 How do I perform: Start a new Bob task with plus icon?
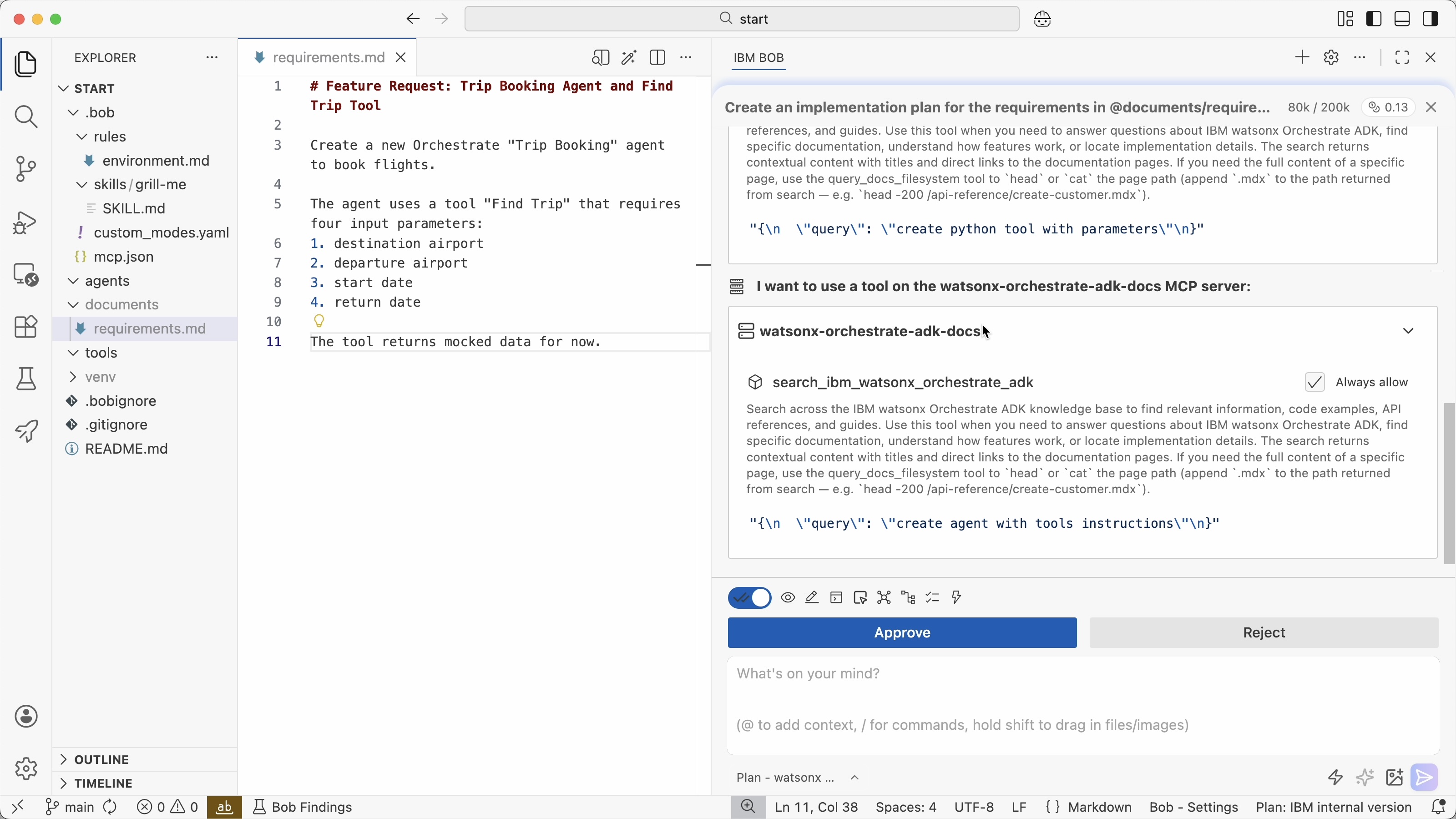tap(1302, 58)
